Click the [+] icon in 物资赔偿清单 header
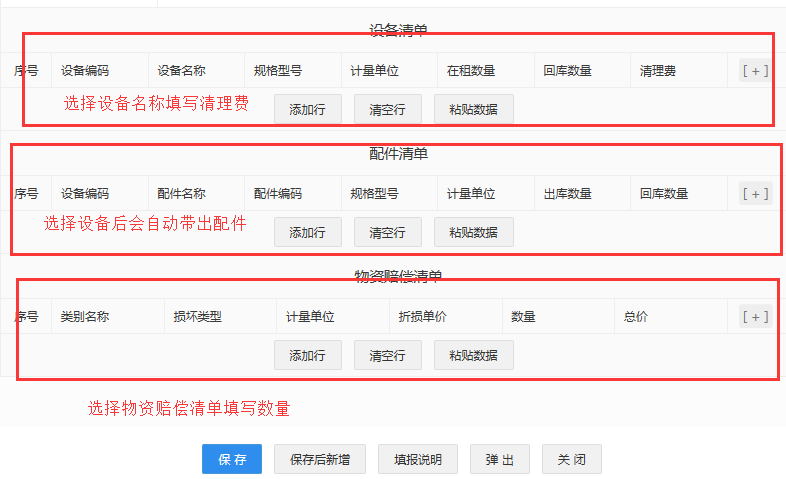The image size is (786, 479). (x=755, y=317)
